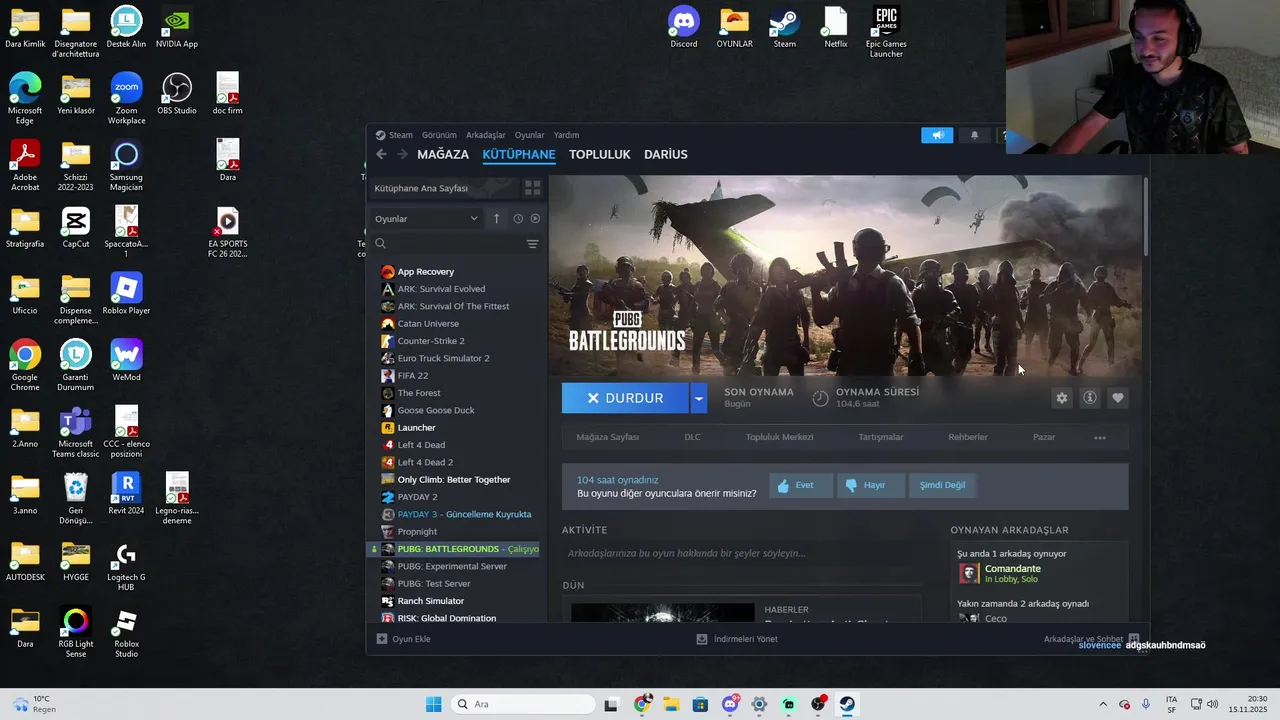Click Oyun Ekle at bottom left

(404, 639)
